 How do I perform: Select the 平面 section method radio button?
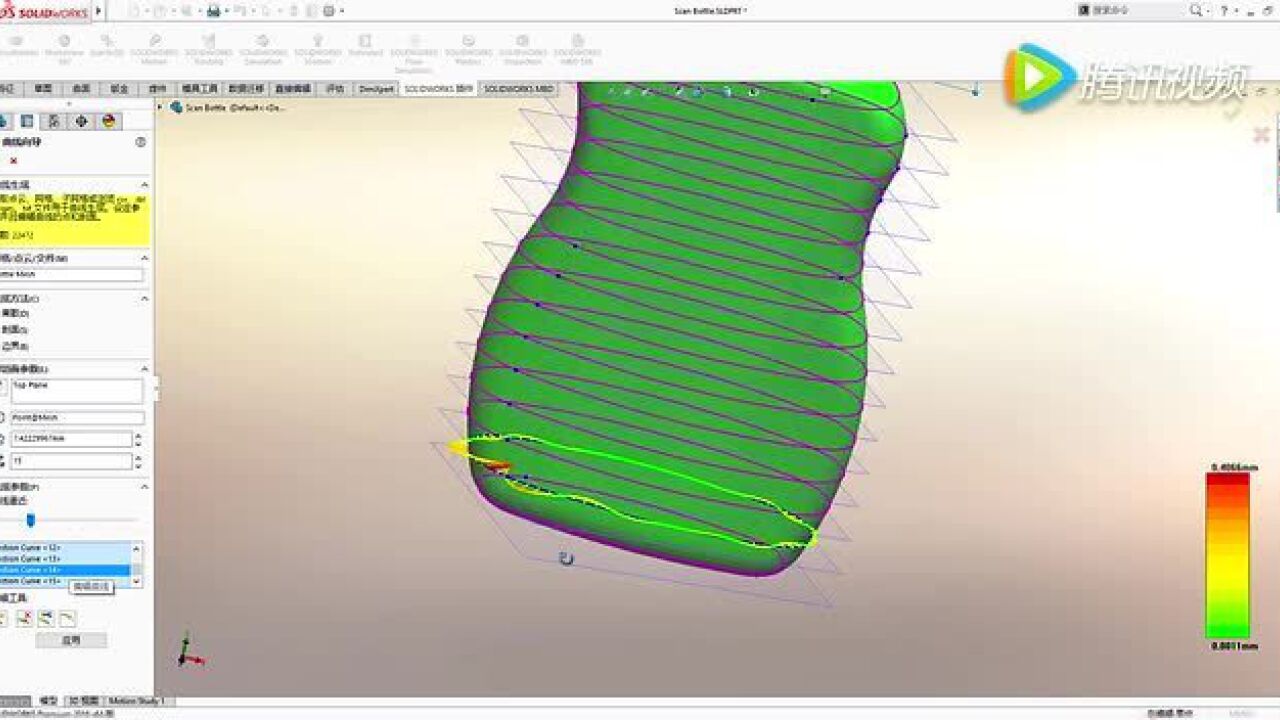18,312
